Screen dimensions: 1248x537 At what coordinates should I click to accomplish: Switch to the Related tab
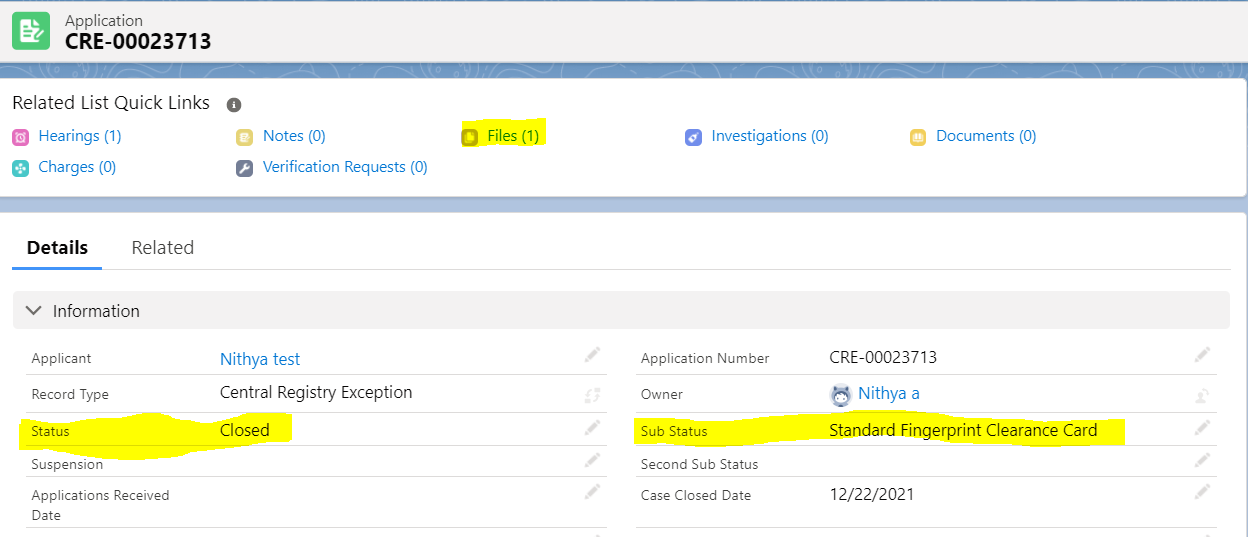click(x=162, y=248)
